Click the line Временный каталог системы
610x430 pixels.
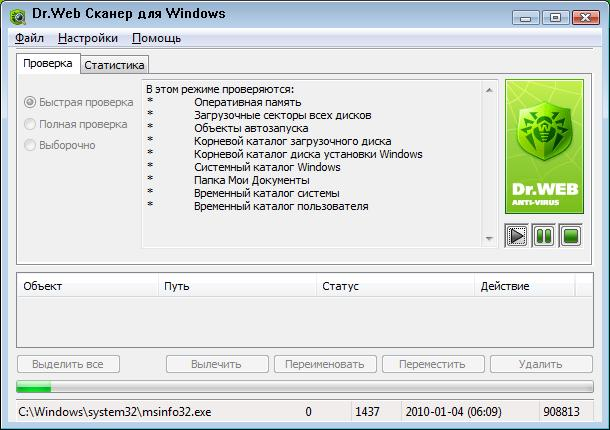click(267, 193)
